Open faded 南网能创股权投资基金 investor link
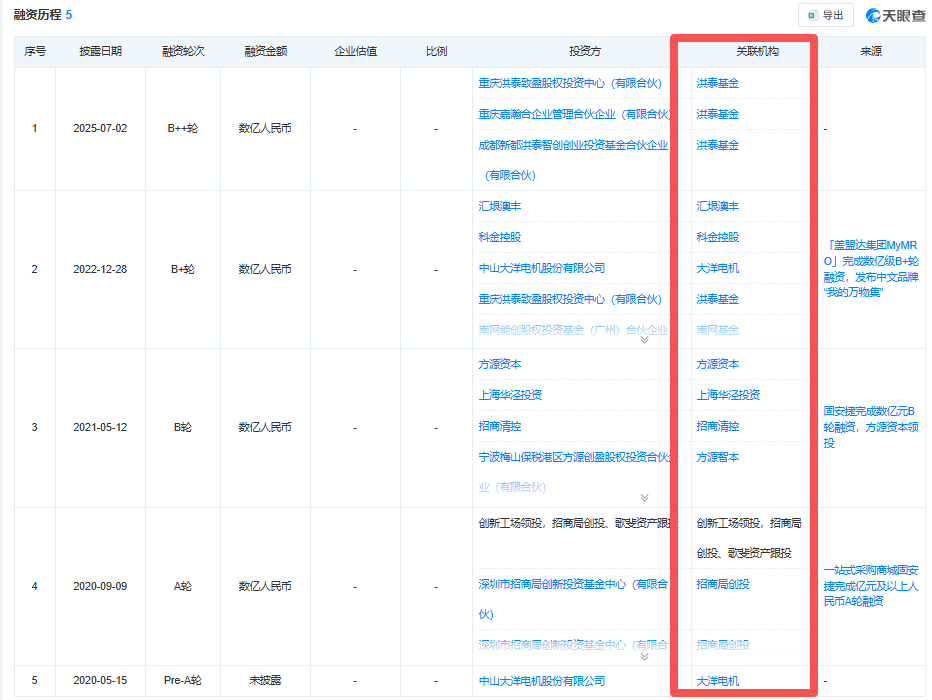This screenshot has height=700, width=932. click(x=574, y=330)
